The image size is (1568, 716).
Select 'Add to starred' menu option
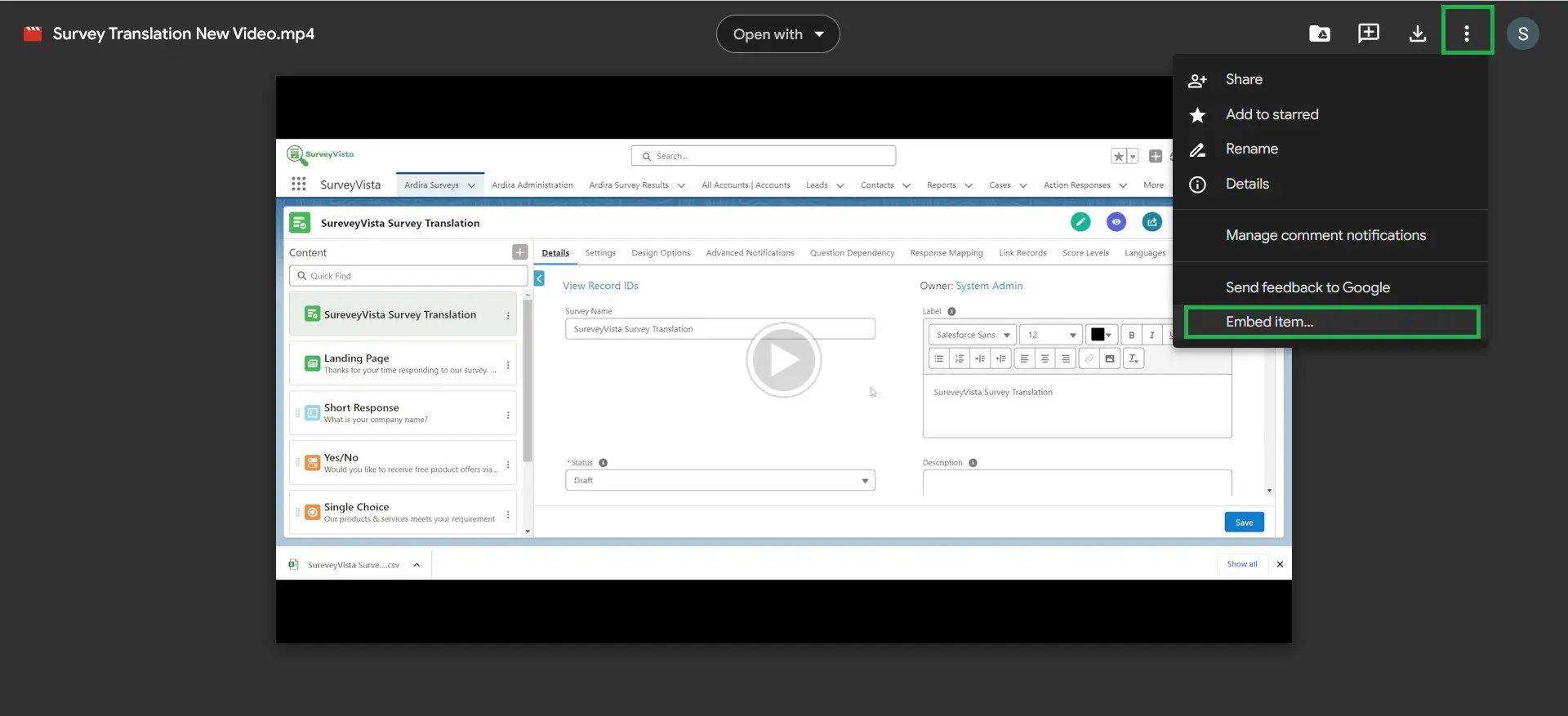click(x=1330, y=114)
